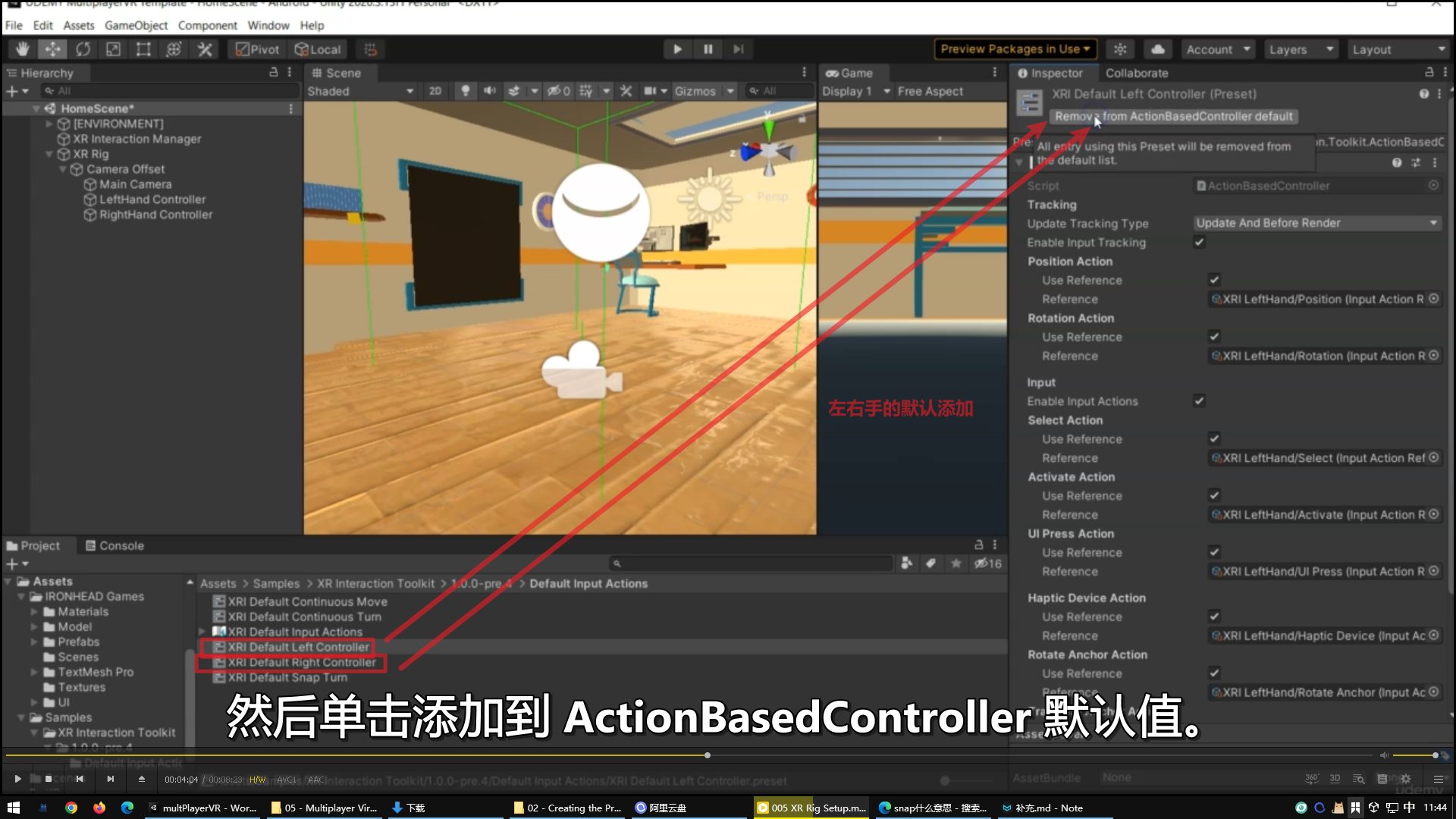Open Inspector preset help icon
Screen dimensions: 1456x819
tap(1423, 94)
